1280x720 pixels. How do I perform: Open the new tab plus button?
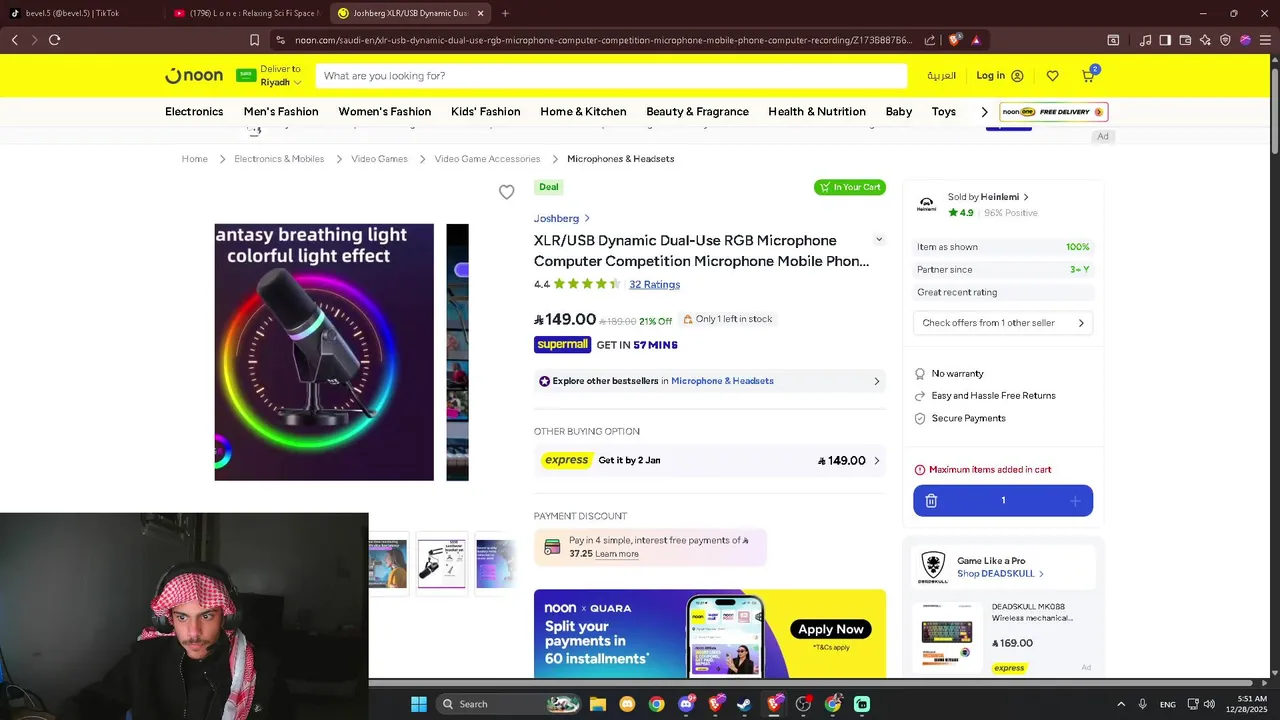pyautogui.click(x=505, y=13)
